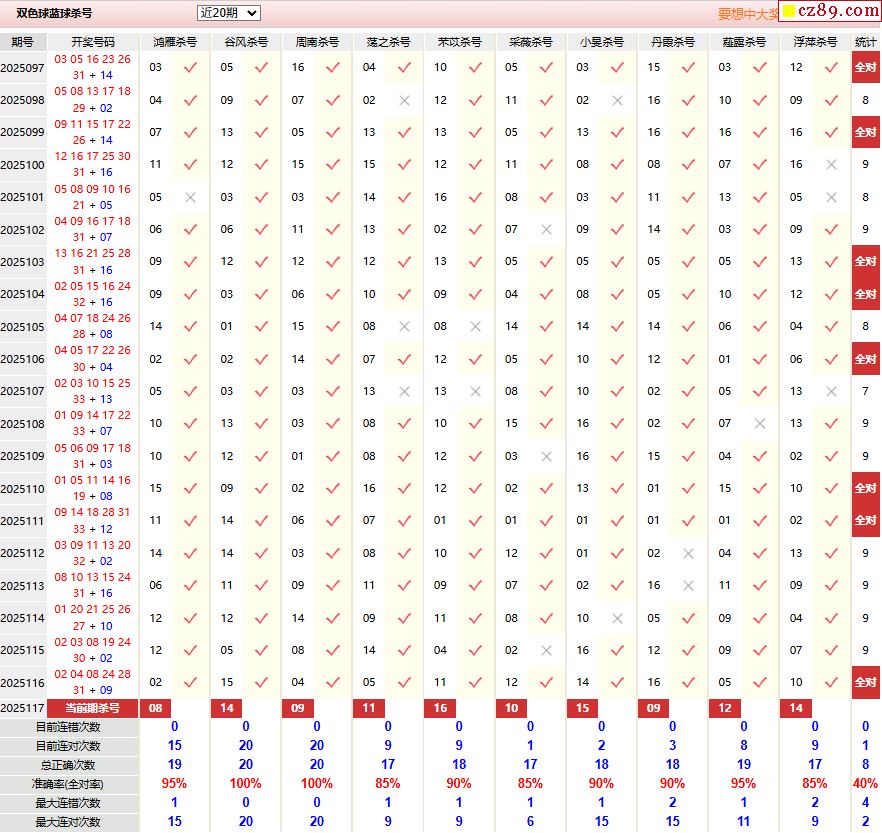Click the 全对 badge in row 2025097
Viewport: 882px width, 833px height.
866,67
